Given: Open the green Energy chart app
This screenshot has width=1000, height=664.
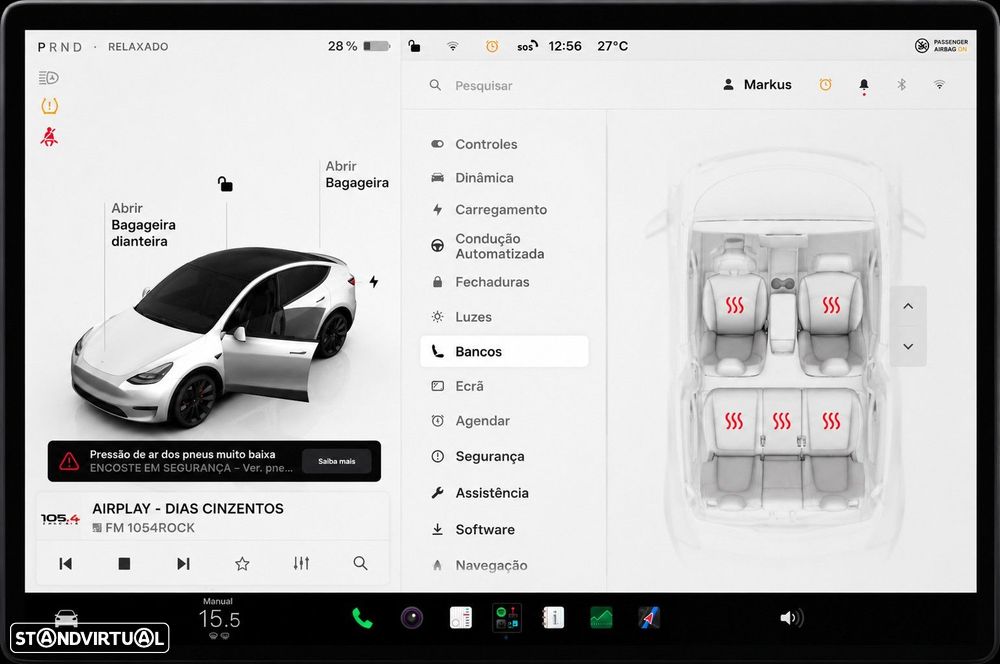Looking at the screenshot, I should [x=601, y=618].
